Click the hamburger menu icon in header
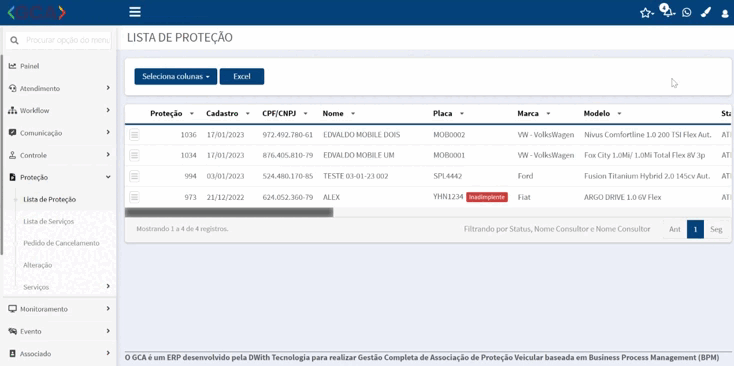734x366 pixels. tap(135, 12)
